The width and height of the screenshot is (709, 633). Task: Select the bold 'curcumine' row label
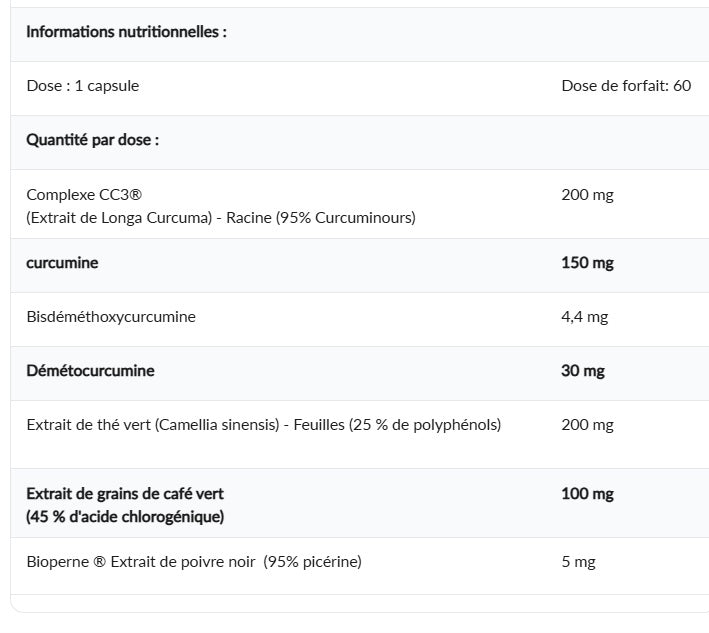pyautogui.click(x=62, y=263)
